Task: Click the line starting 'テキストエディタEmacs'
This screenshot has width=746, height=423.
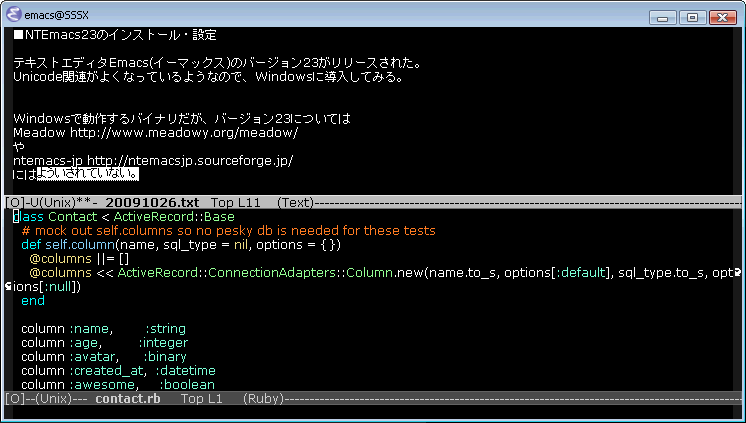Action: pyautogui.click(x=217, y=63)
